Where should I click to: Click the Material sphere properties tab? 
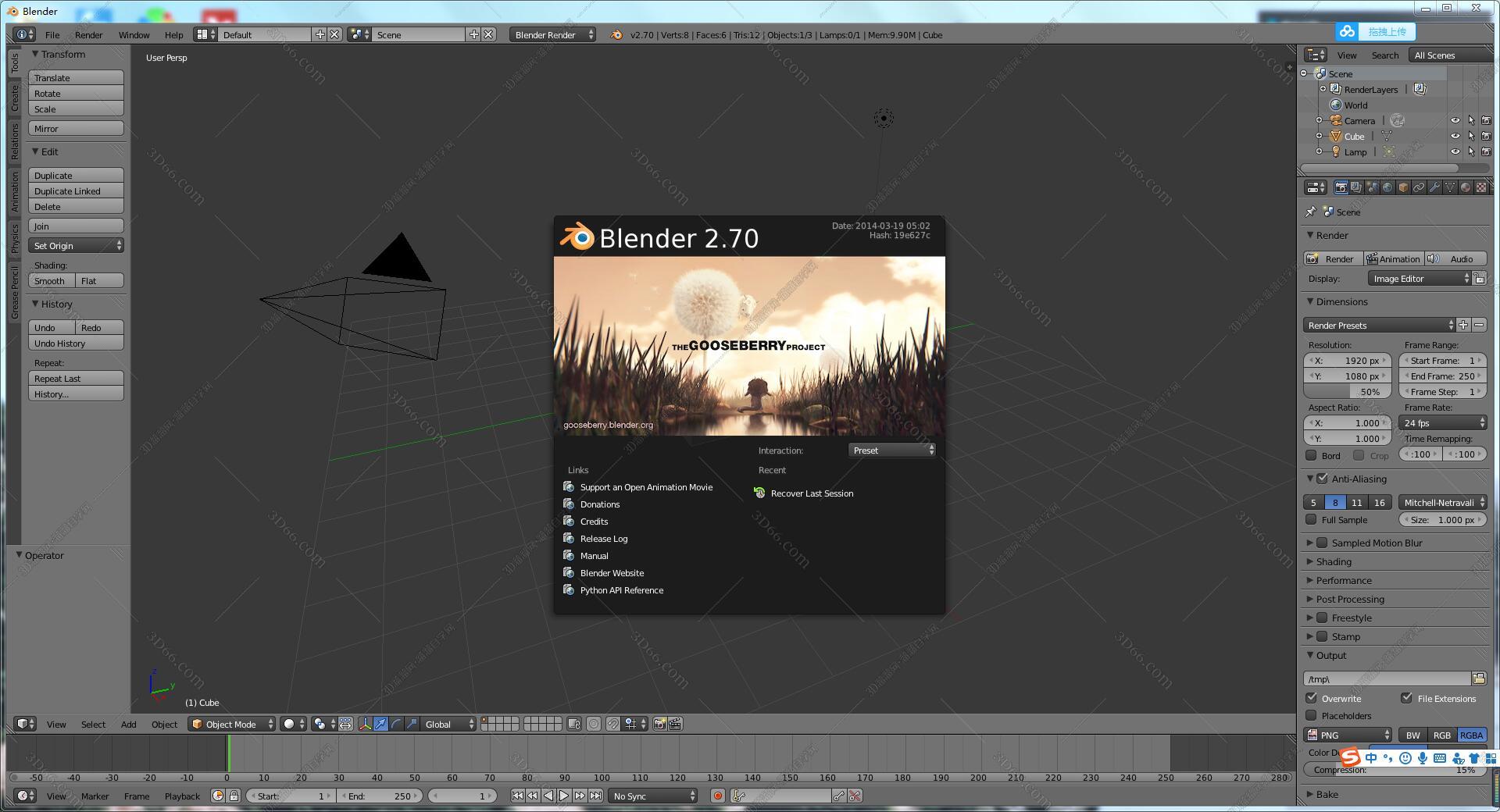coord(1466,187)
